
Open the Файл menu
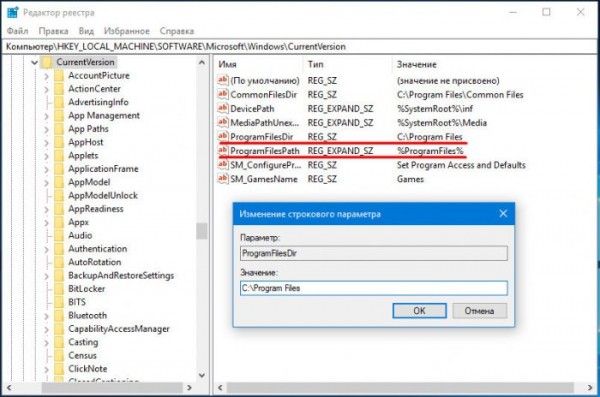point(18,31)
